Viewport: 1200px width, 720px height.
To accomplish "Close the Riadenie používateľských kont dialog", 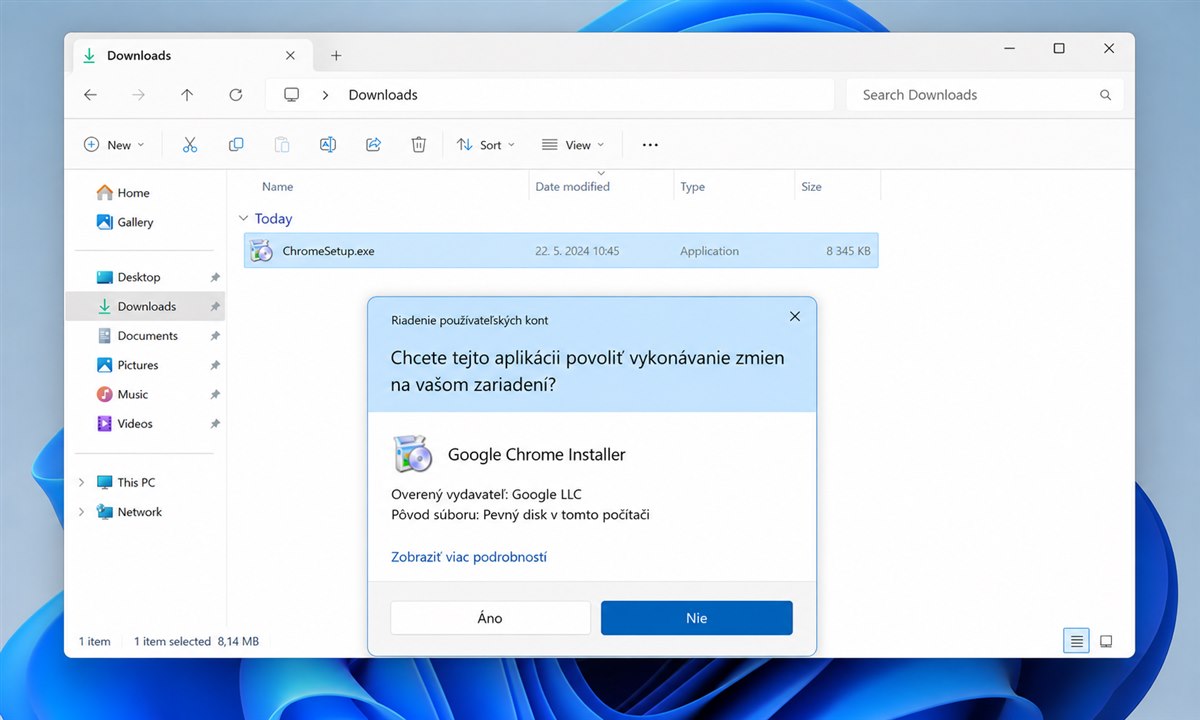I will [795, 316].
